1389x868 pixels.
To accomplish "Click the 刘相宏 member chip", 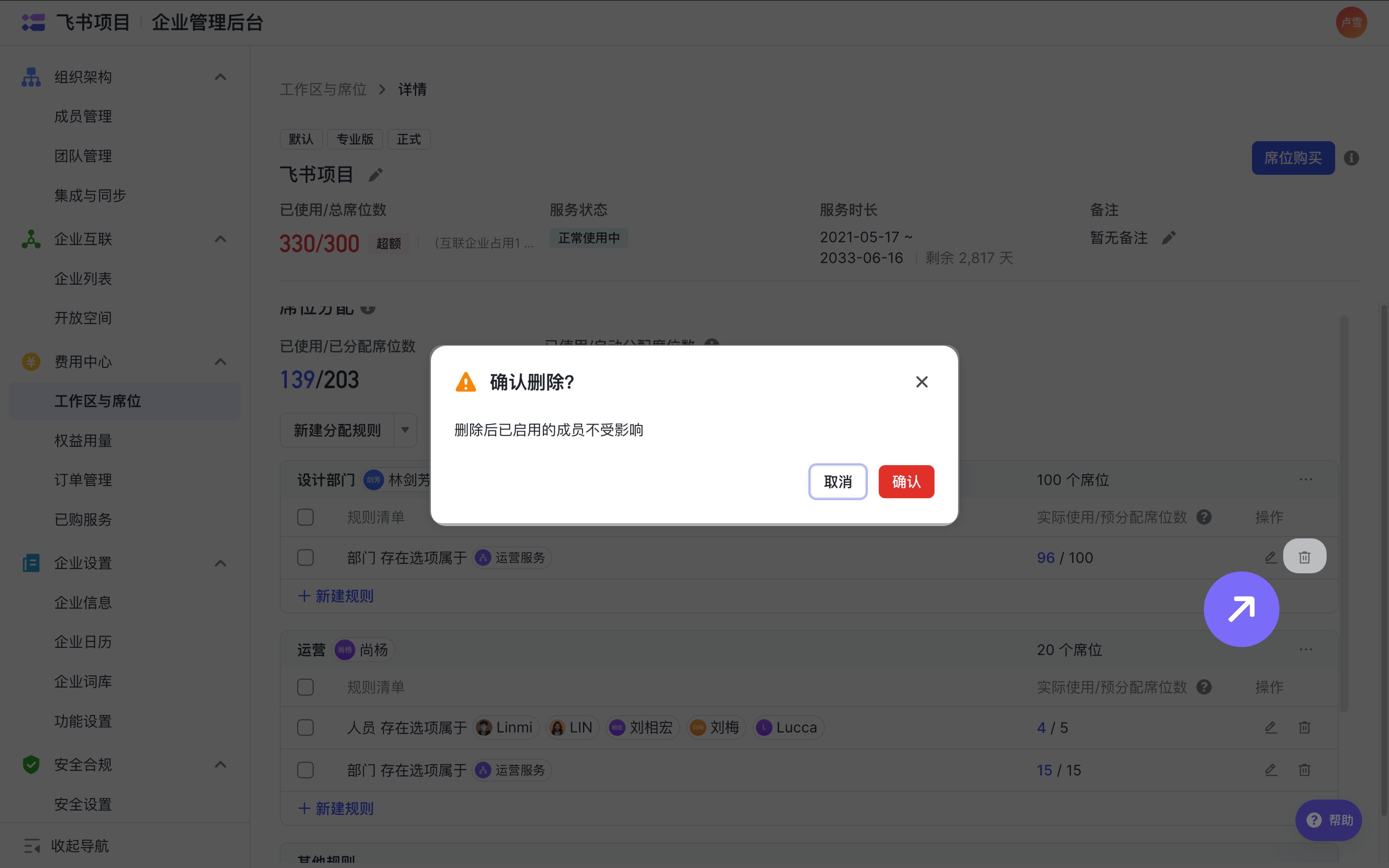I will [643, 727].
